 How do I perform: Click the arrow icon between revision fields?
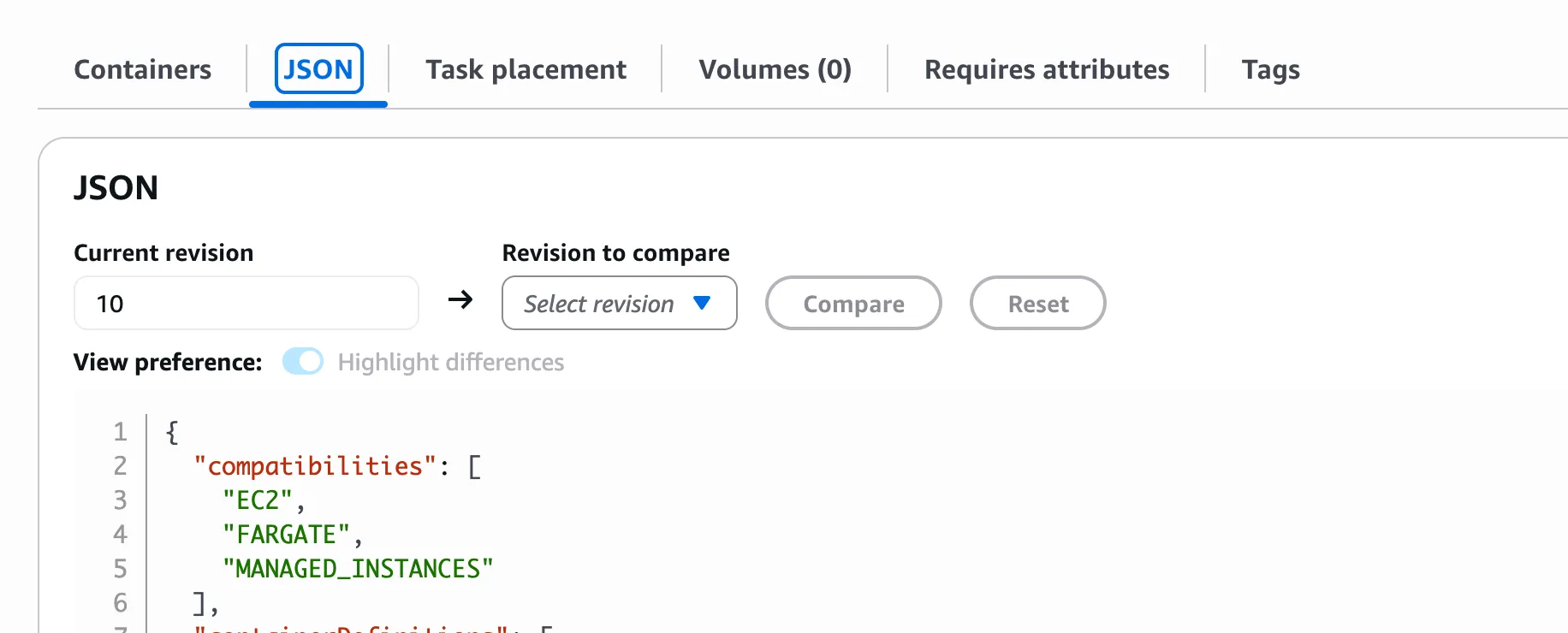pyautogui.click(x=461, y=301)
